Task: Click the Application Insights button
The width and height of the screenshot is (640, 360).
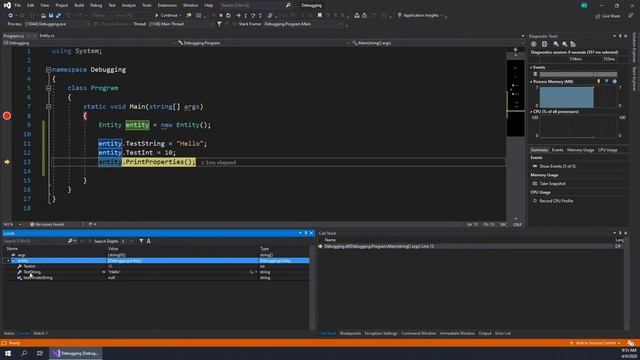Action: coord(420,16)
